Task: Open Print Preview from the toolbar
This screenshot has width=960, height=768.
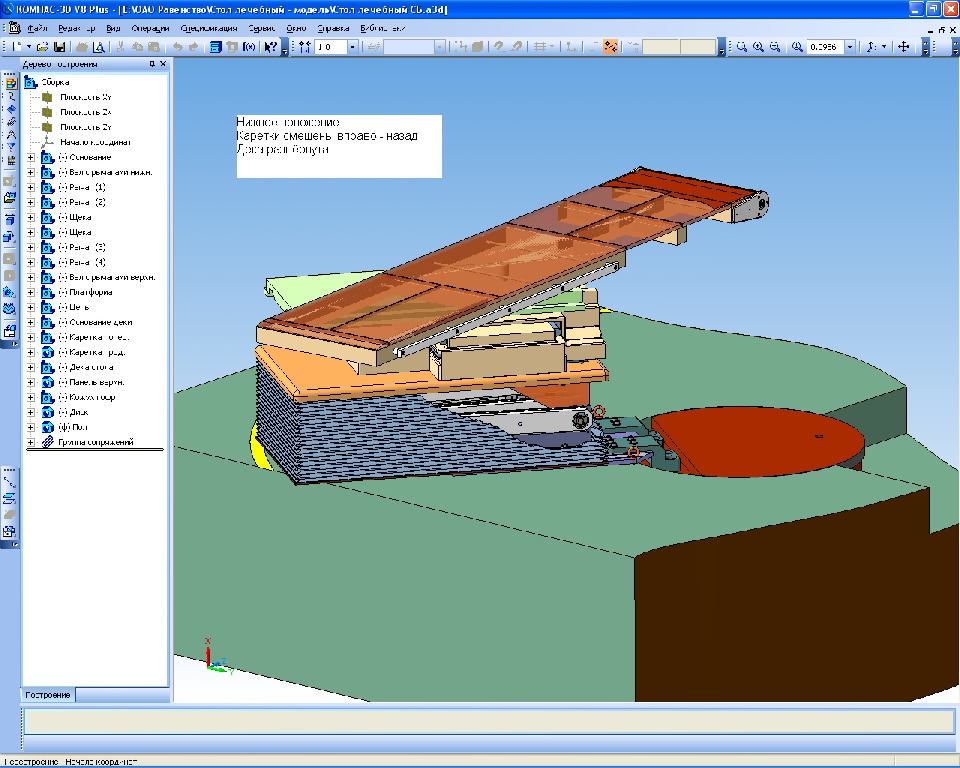Action: tap(98, 47)
